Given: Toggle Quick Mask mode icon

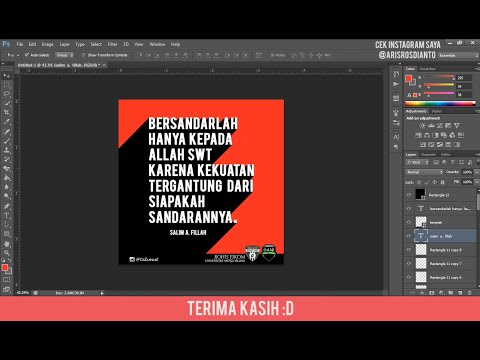Looking at the screenshot, I should click(x=7, y=280).
